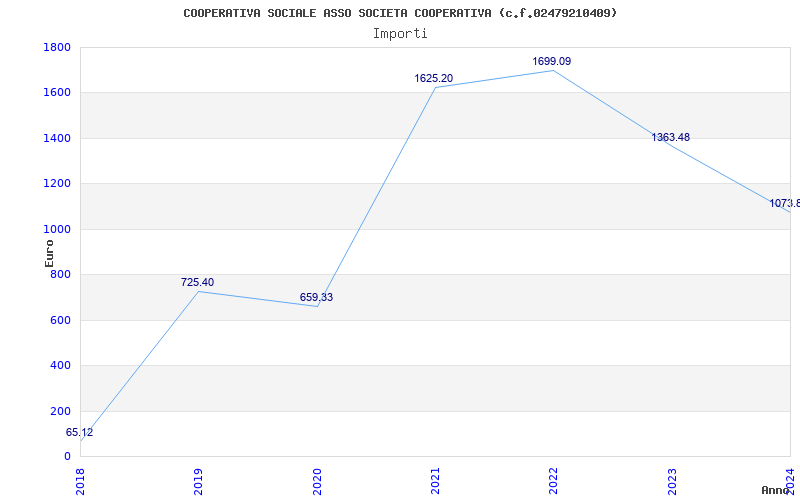The height and width of the screenshot is (500, 800).
Task: Select the 659.33 data label
Action: pyautogui.click(x=316, y=297)
